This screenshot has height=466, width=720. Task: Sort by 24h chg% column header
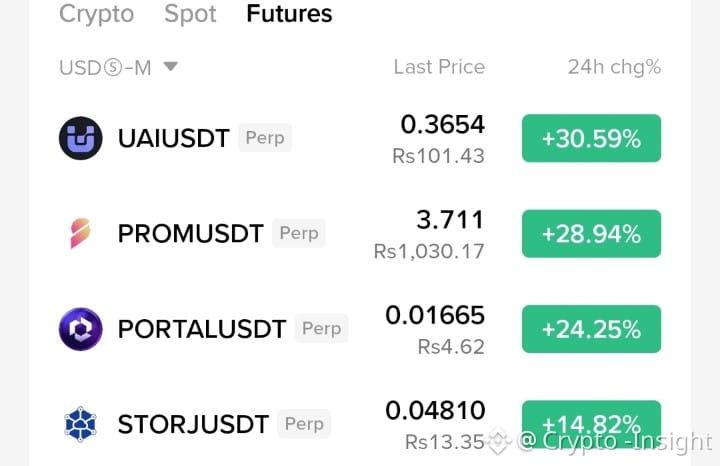click(x=614, y=67)
